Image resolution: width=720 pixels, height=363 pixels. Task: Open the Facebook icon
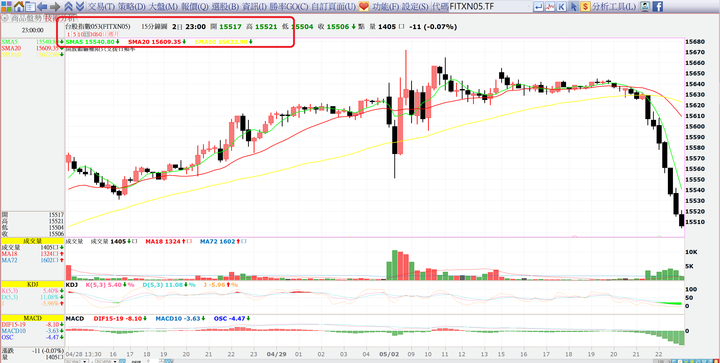point(658,6)
